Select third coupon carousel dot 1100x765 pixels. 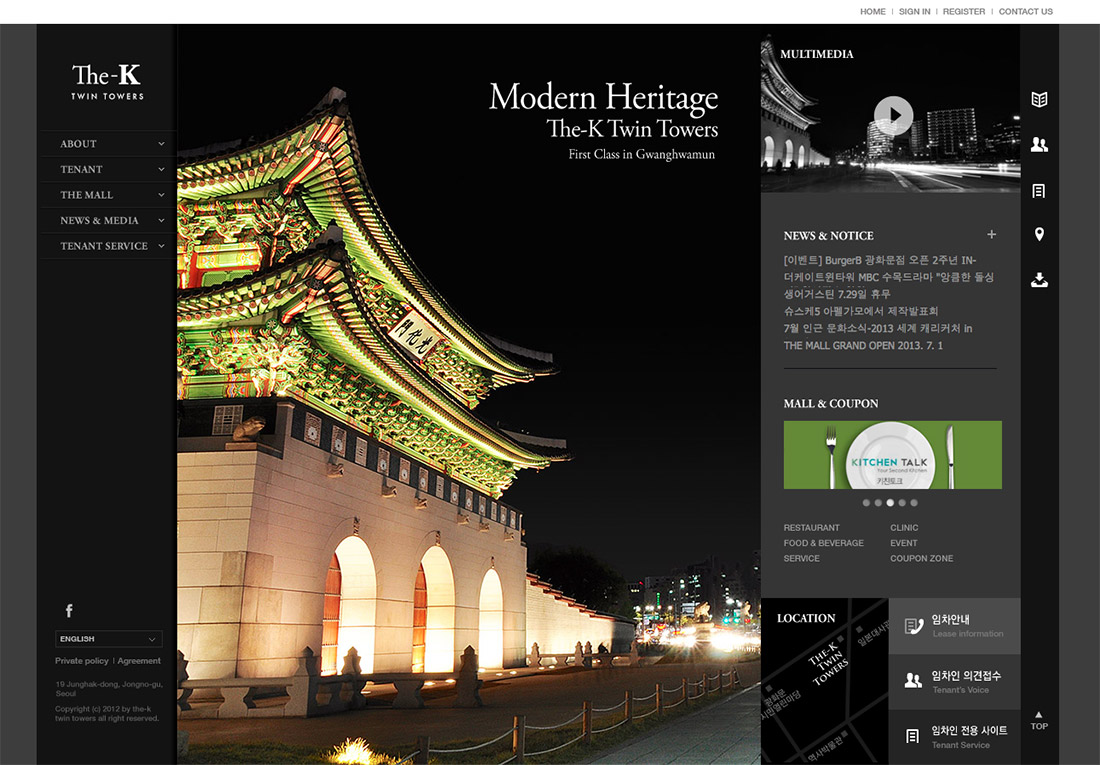point(890,503)
